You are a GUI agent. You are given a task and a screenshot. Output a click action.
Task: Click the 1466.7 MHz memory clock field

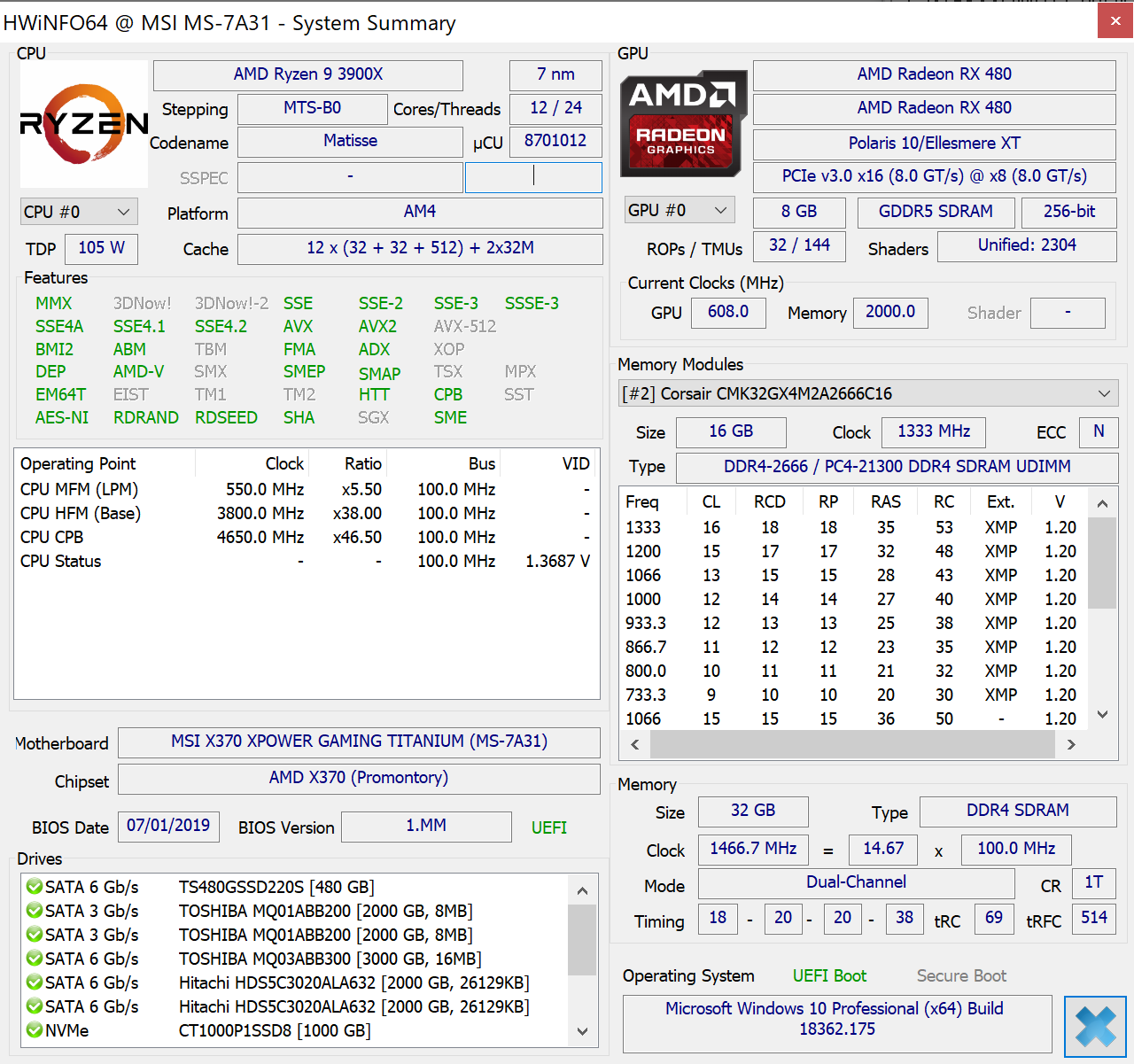pyautogui.click(x=753, y=850)
